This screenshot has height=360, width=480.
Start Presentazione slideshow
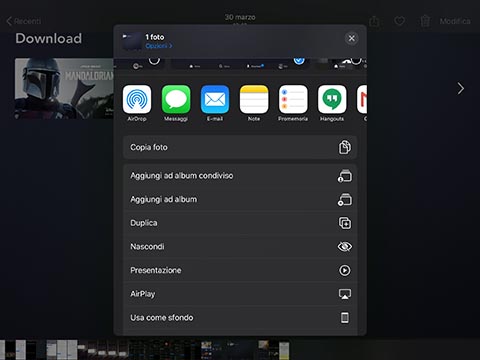click(240, 270)
